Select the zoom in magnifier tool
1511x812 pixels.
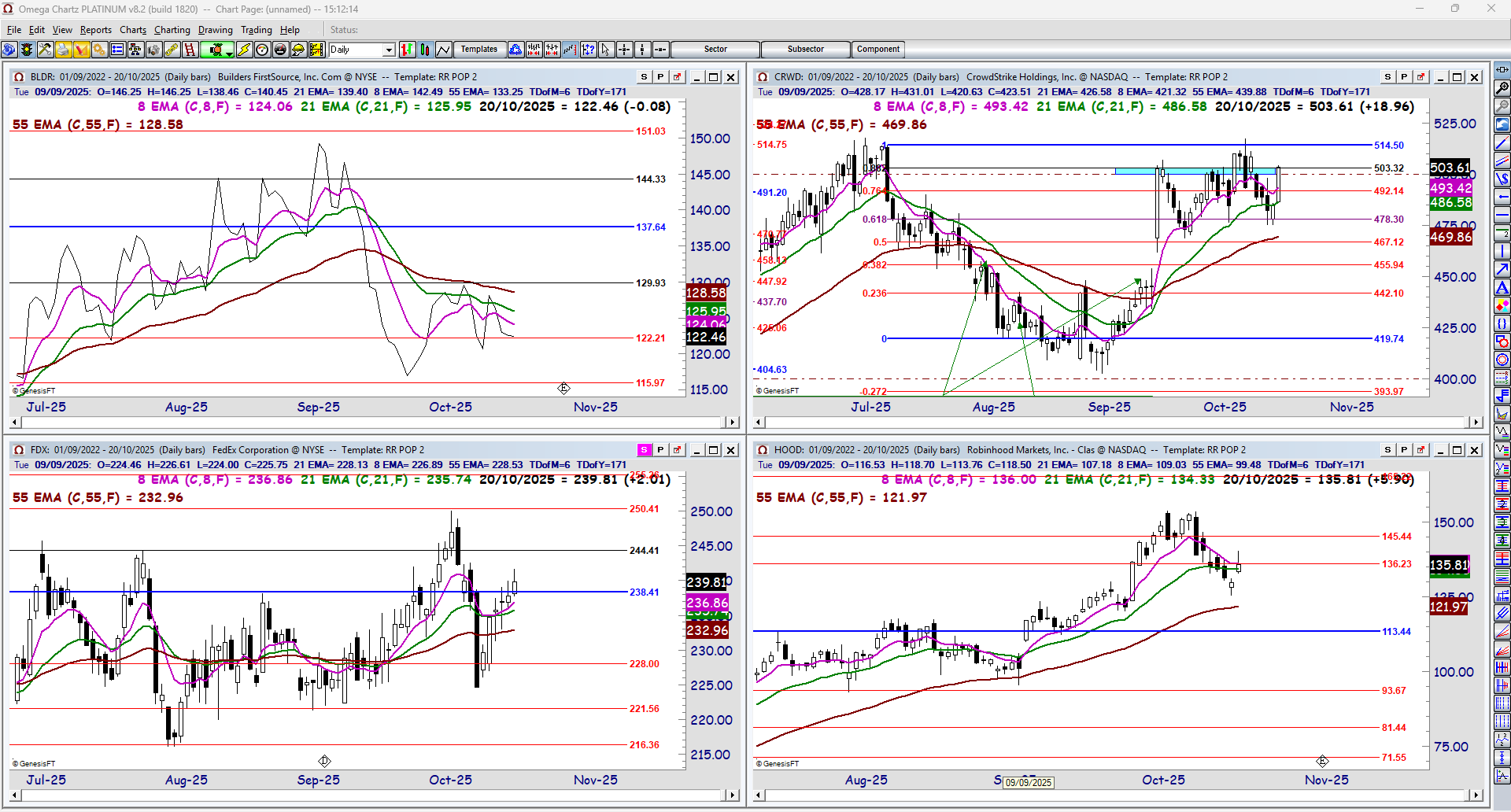click(x=1502, y=88)
